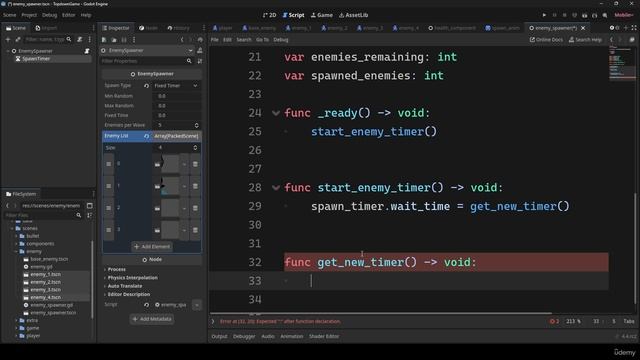Screen dimensions: 640x360
Task: Click the reorder handle of array element 2
Action: [x=109, y=208]
